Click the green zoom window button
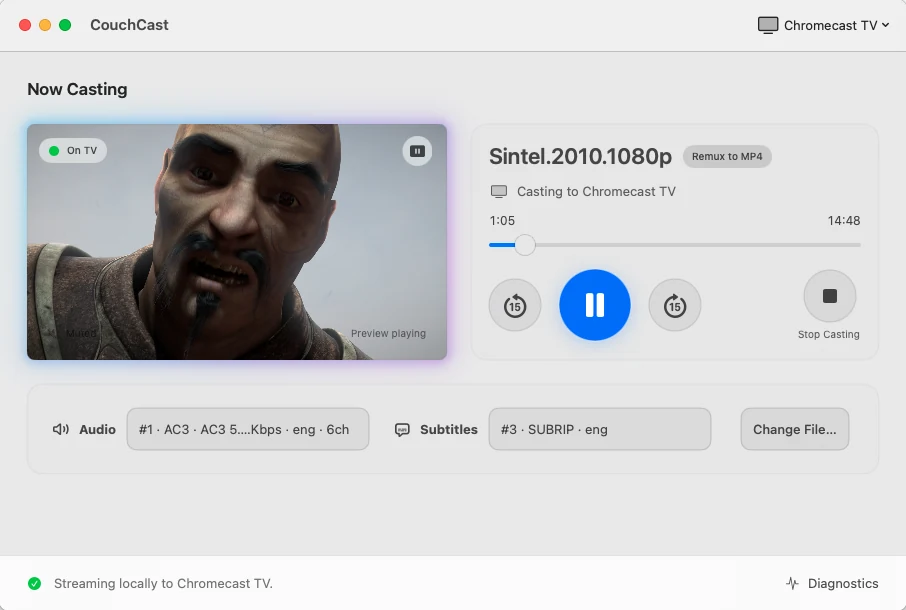Image resolution: width=906 pixels, height=610 pixels. pos(65,25)
